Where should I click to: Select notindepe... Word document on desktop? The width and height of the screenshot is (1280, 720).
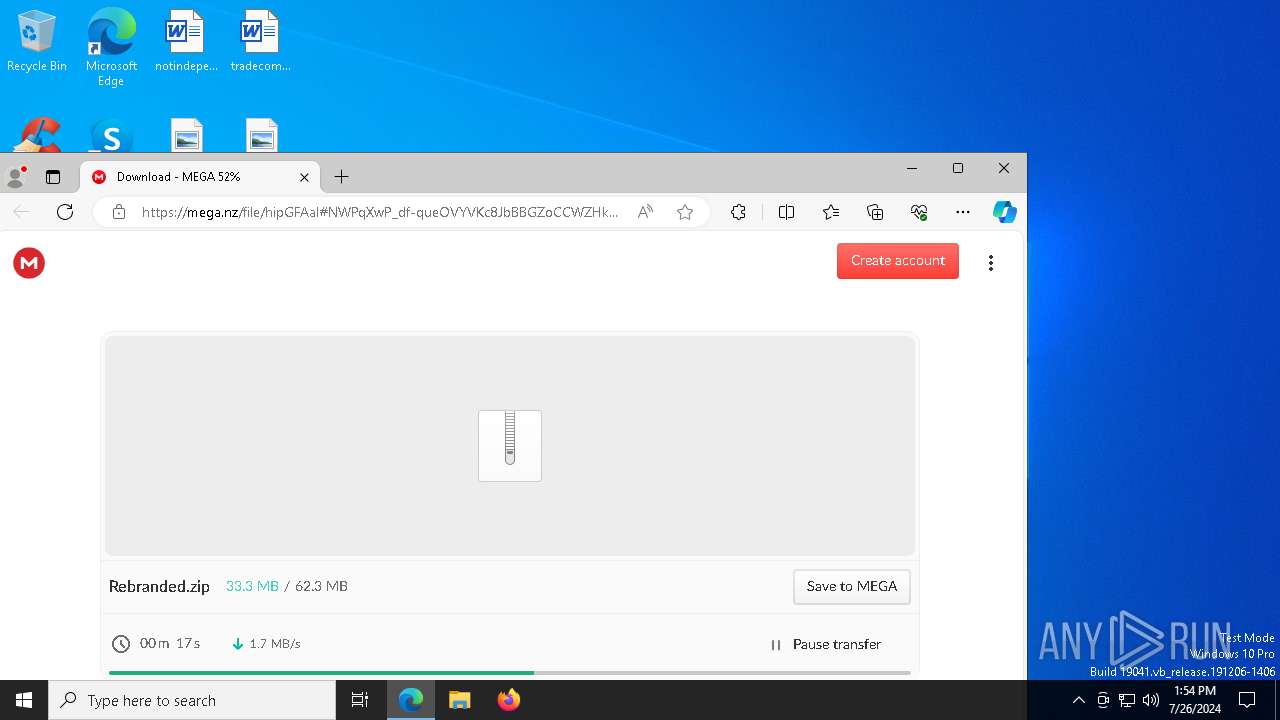(x=186, y=42)
